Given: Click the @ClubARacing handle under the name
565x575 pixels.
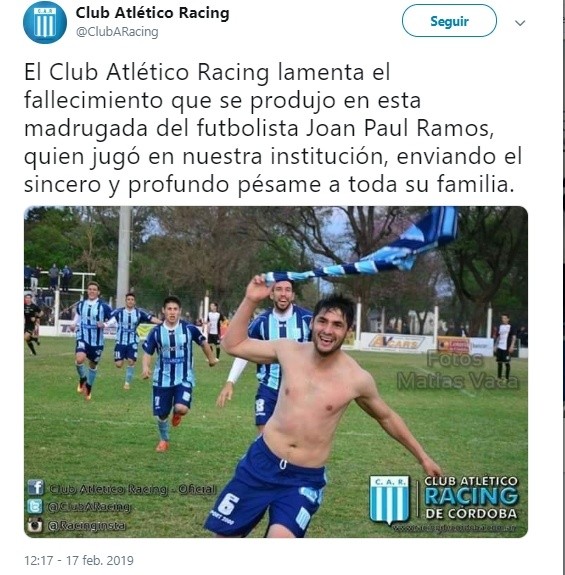Looking at the screenshot, I should point(117,32).
